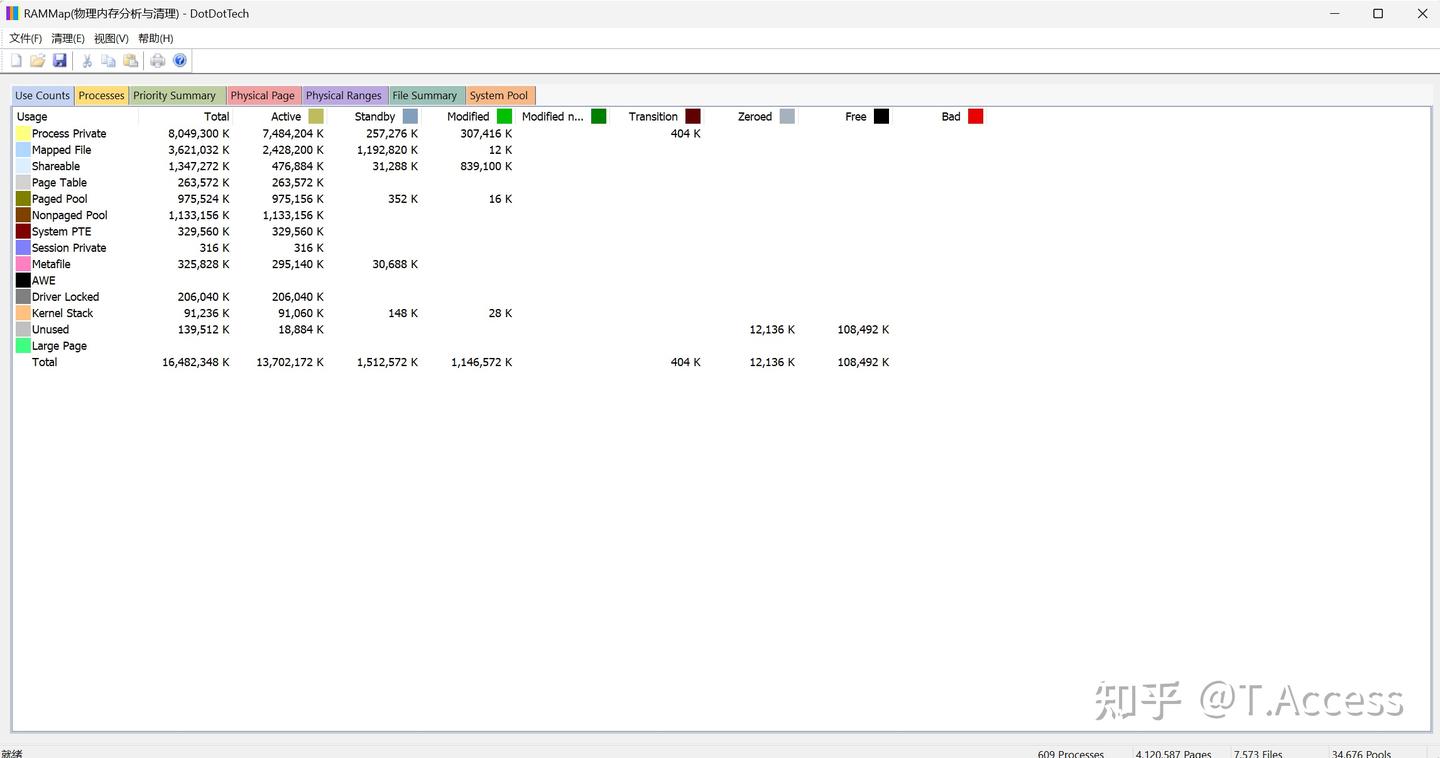
Task: Switch to the Processes tab
Action: coord(102,96)
